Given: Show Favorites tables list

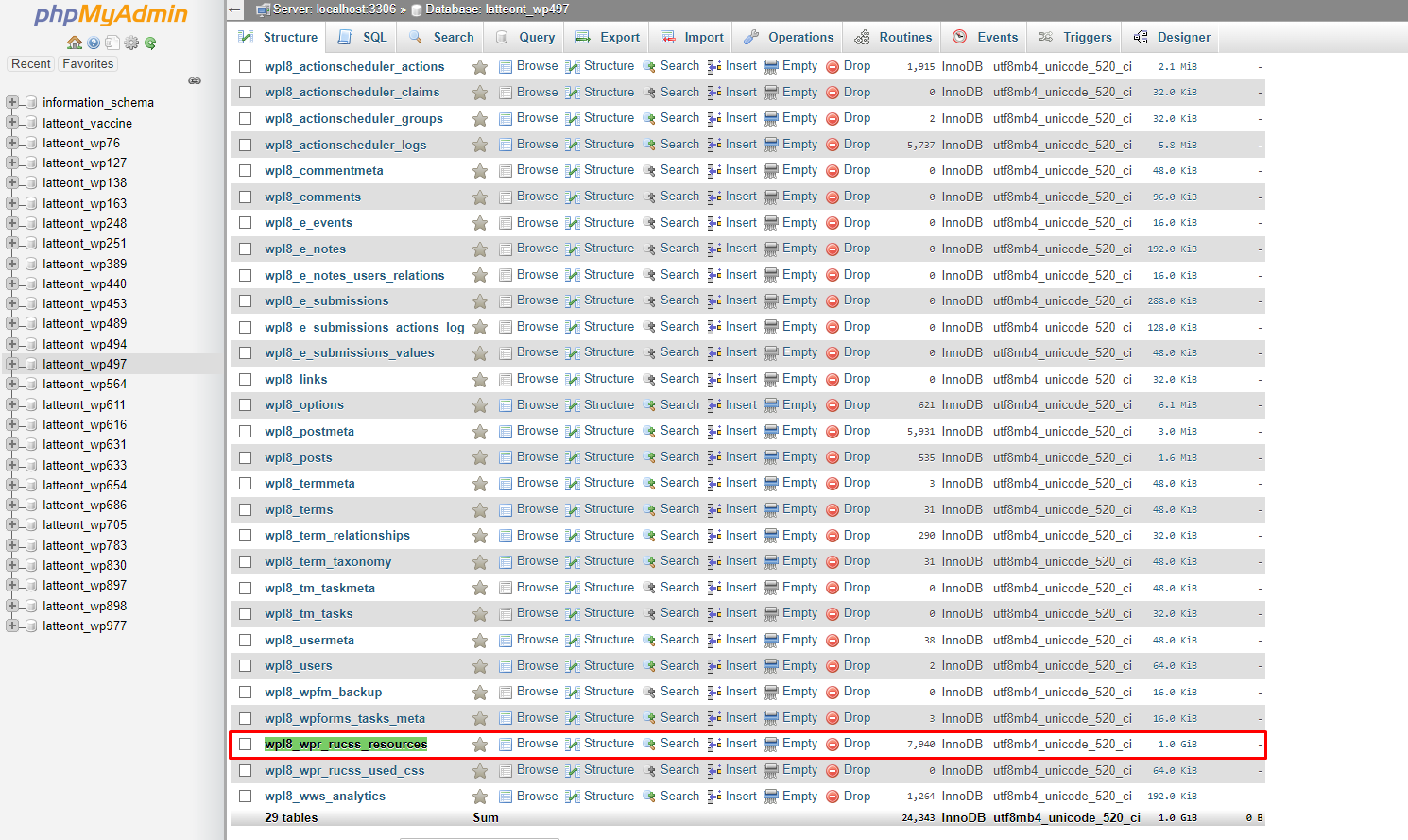Looking at the screenshot, I should click(88, 63).
